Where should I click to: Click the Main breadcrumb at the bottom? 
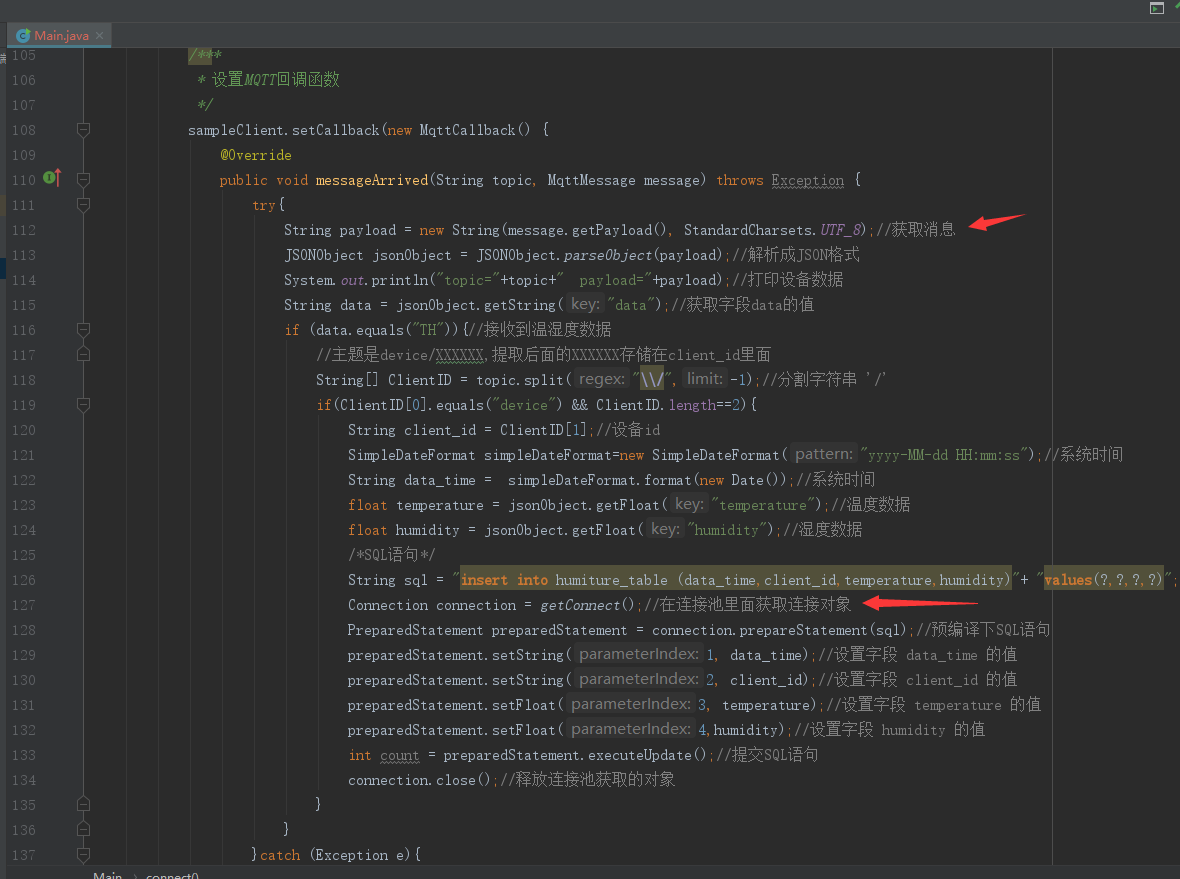(108, 874)
